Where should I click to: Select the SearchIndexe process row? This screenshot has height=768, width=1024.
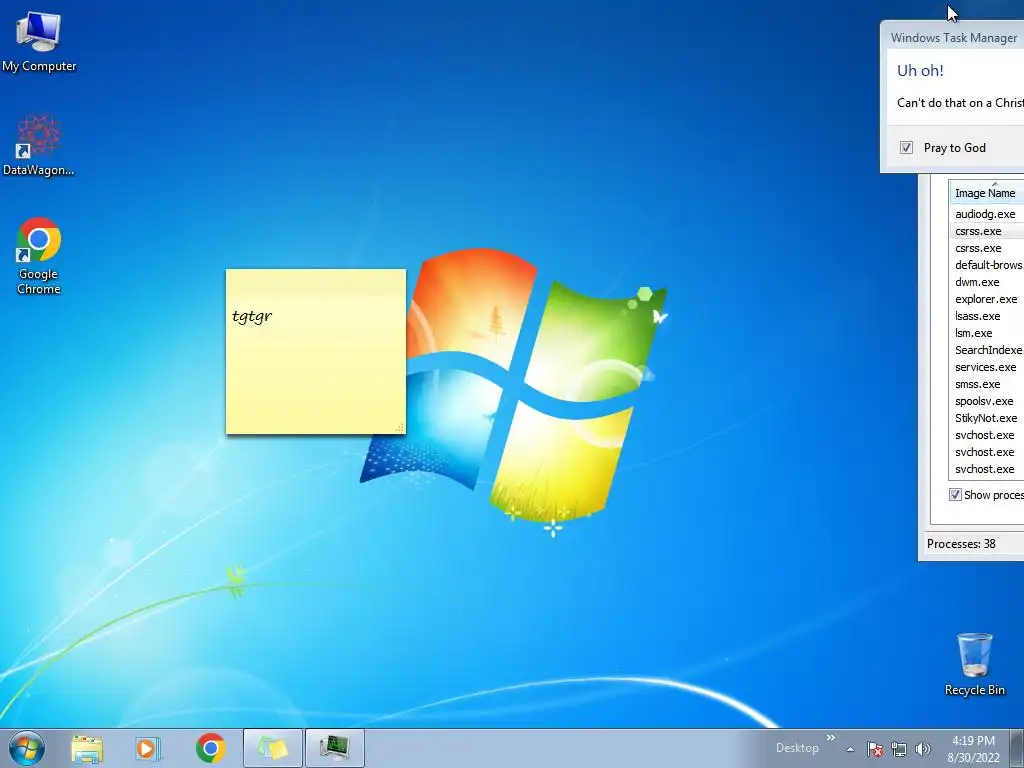click(986, 350)
